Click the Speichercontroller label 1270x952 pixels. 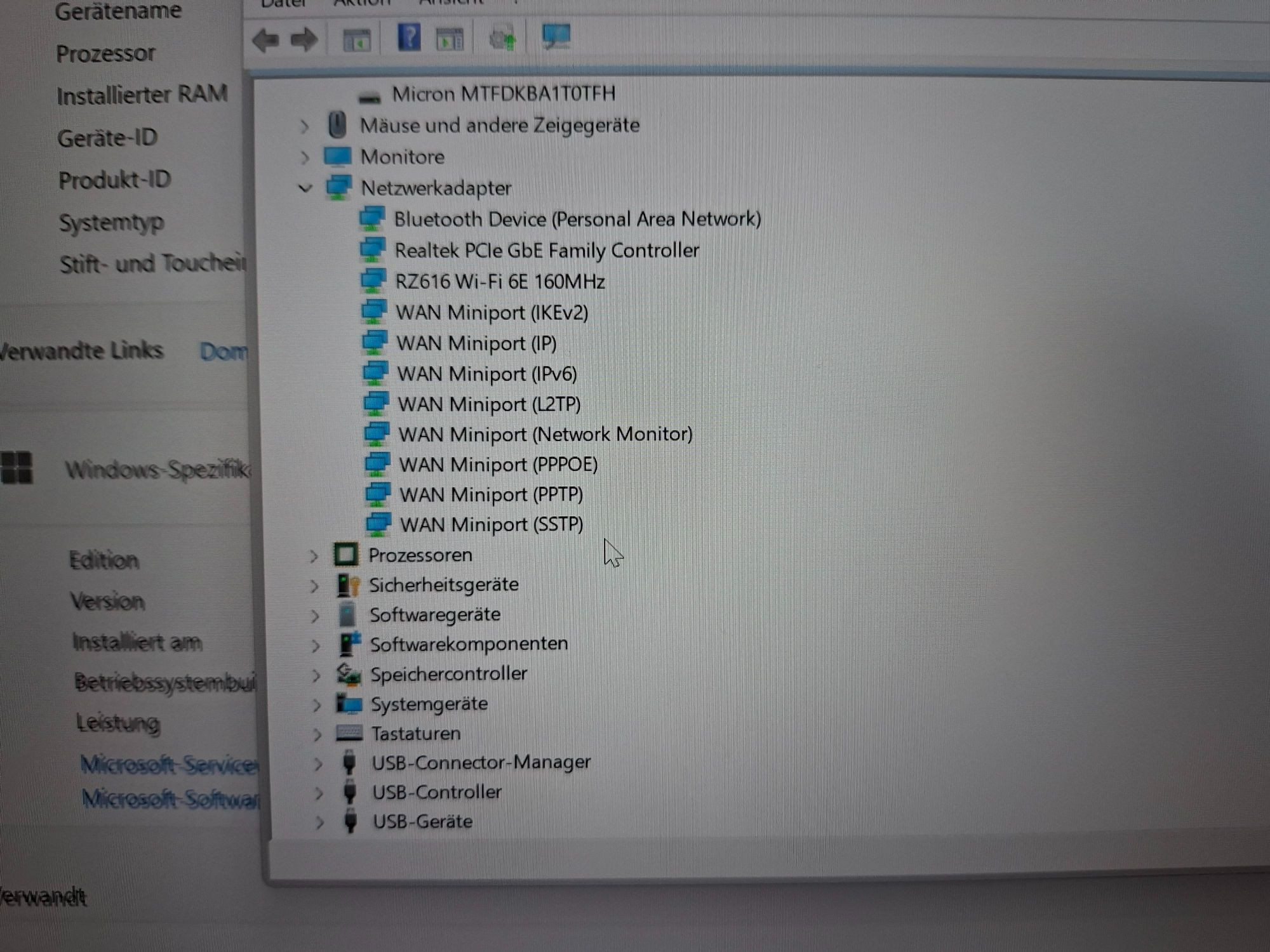(x=449, y=673)
